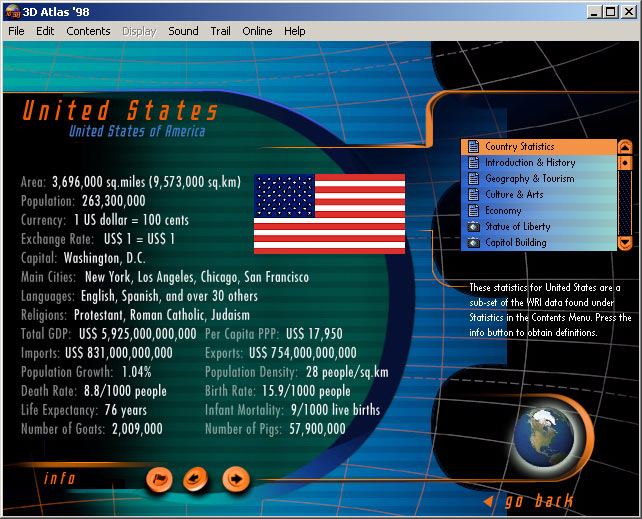The image size is (642, 519).
Task: Open Culture & Arts topic
Action: coord(539,194)
